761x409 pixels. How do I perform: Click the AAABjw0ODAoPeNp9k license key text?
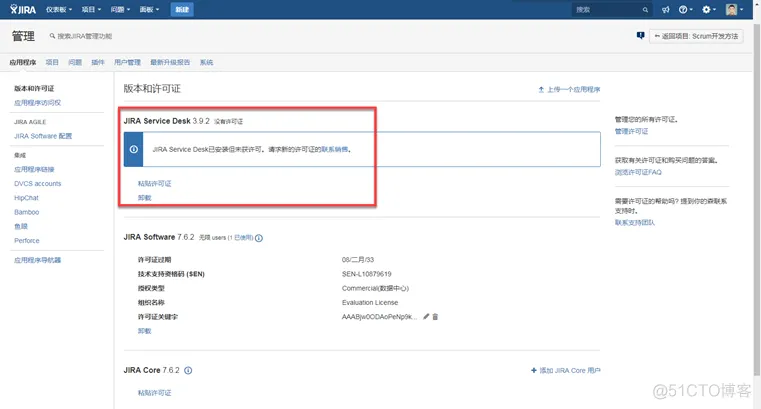379,316
